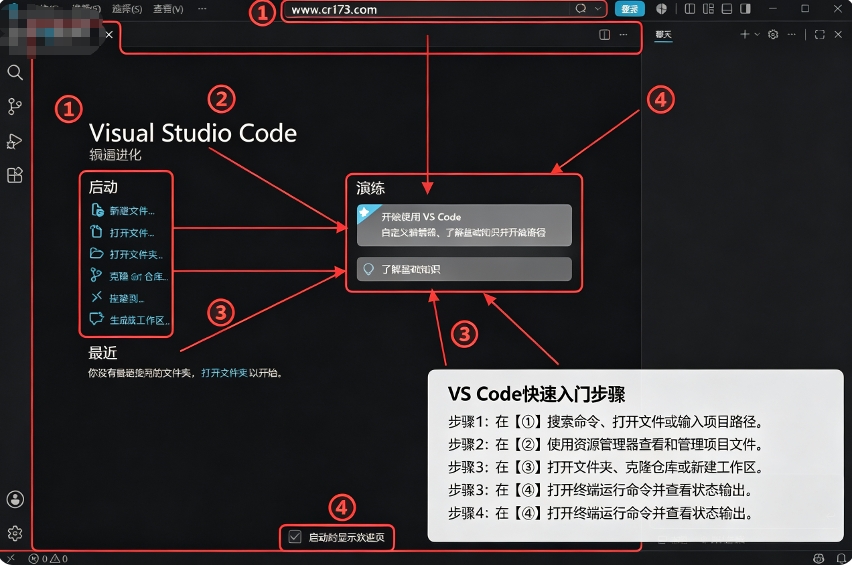
Task: Expand the command bar dropdown arrow
Action: click(598, 9)
